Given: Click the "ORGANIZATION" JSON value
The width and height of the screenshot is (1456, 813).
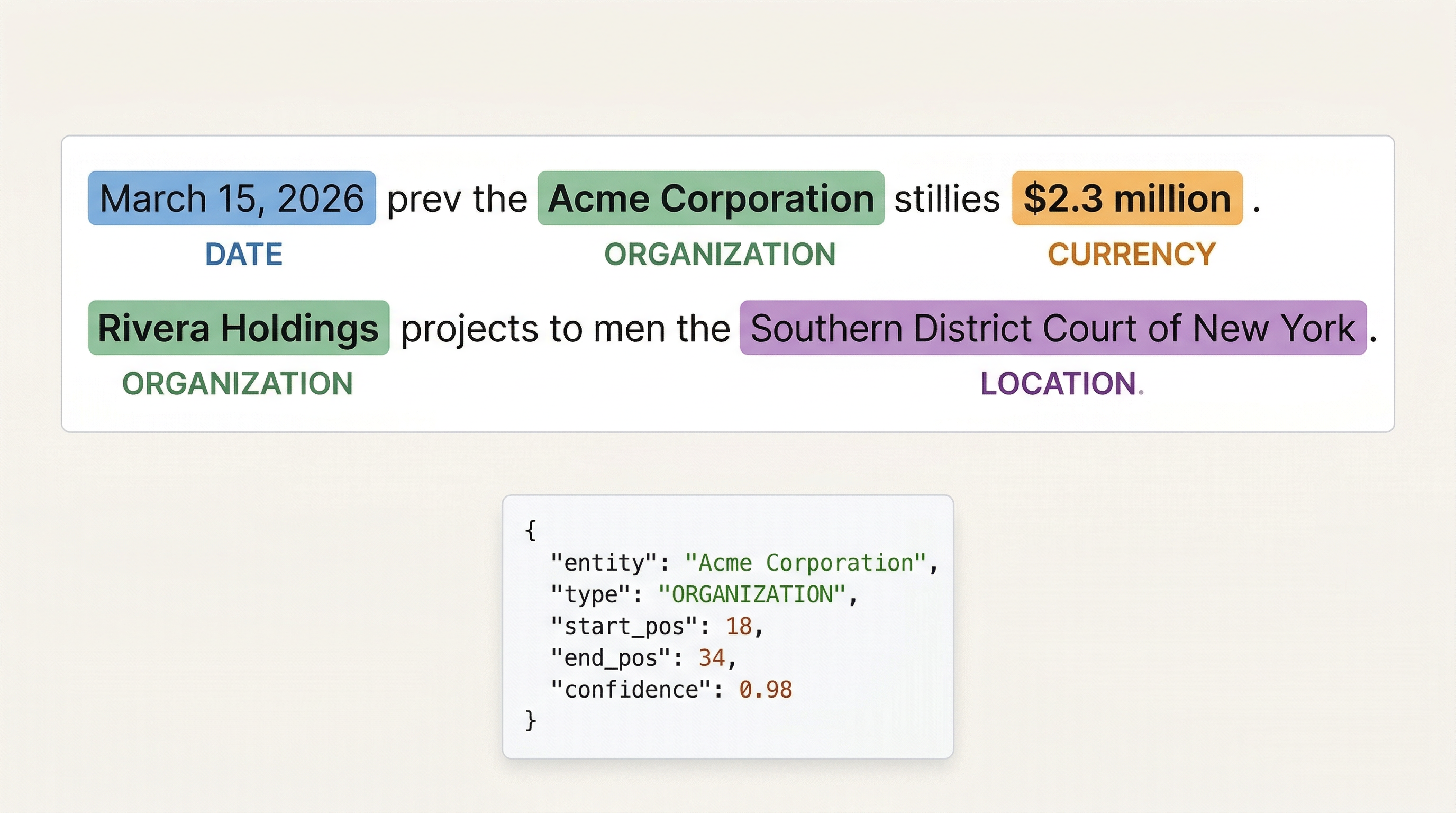Looking at the screenshot, I should pyautogui.click(x=752, y=595).
